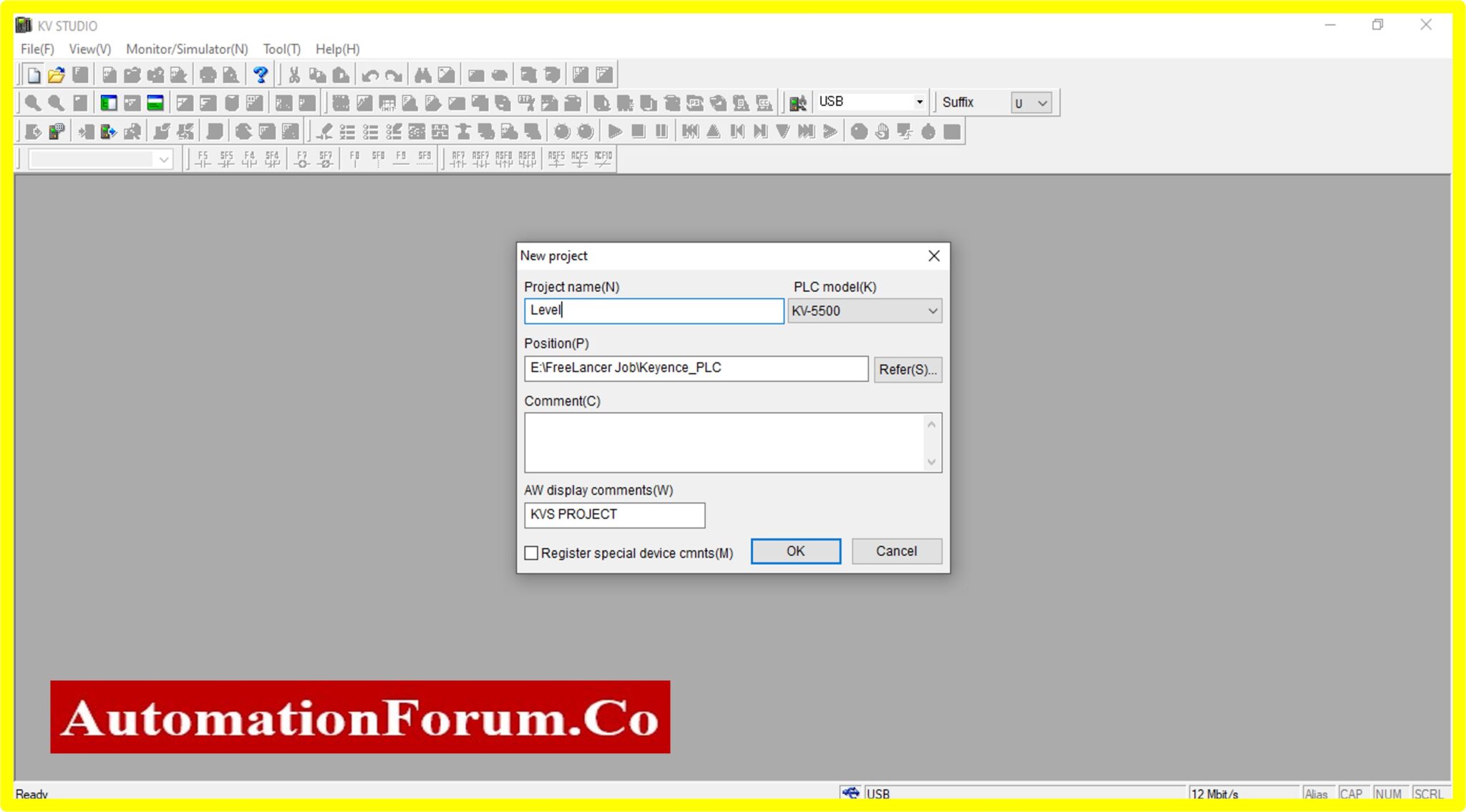Open a project using the folder toolbar icon
The height and width of the screenshot is (812, 1466).
pyautogui.click(x=56, y=74)
